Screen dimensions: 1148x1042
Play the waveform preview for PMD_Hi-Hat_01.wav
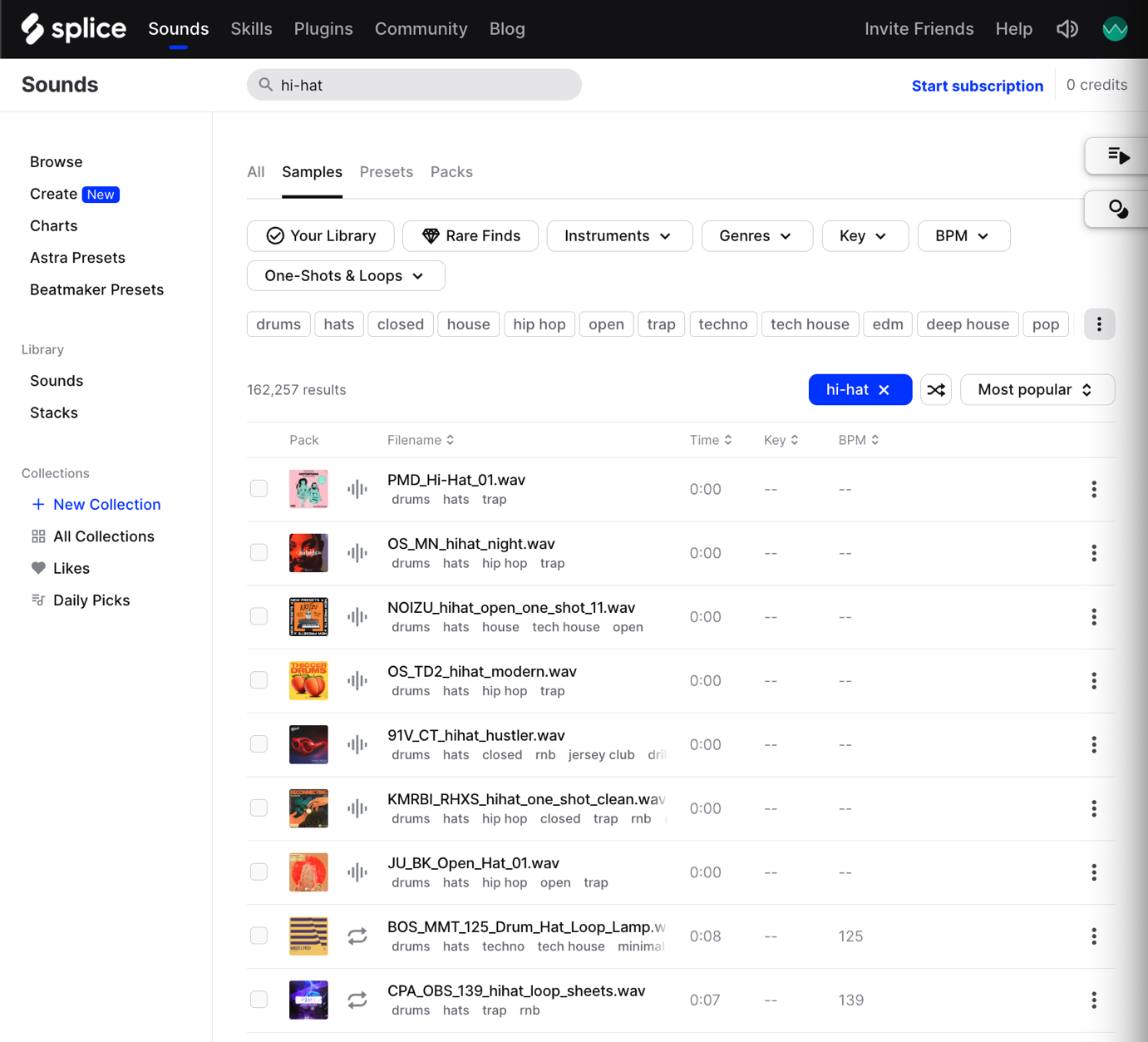pyautogui.click(x=357, y=489)
